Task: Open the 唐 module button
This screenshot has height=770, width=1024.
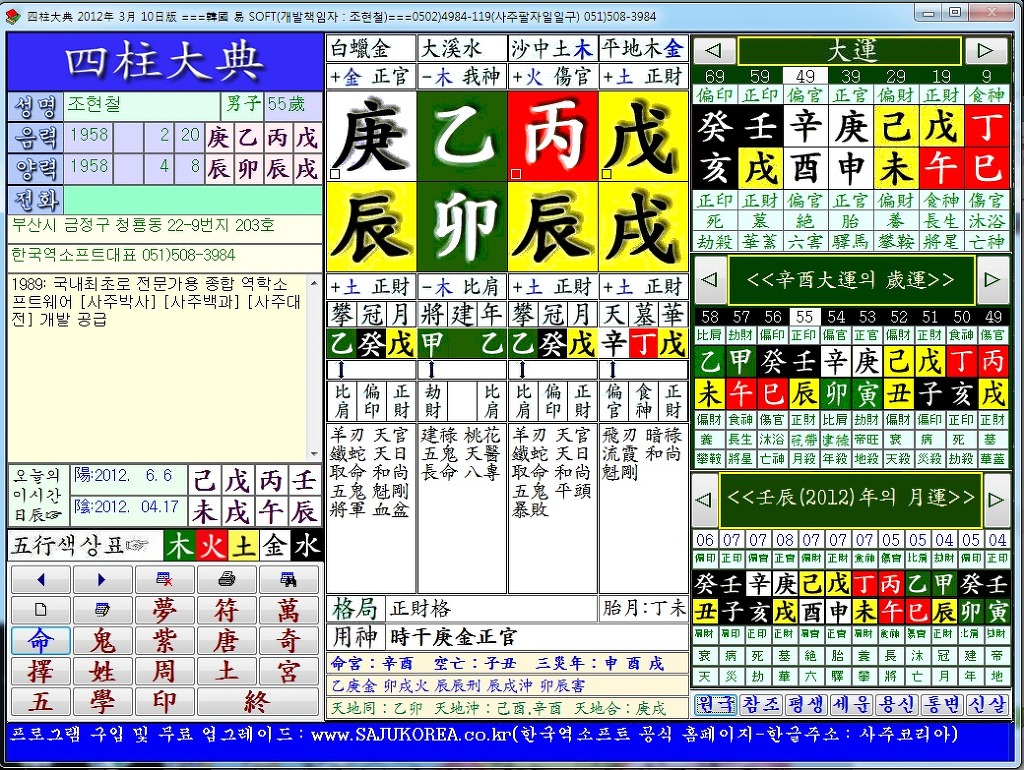Action: [x=227, y=641]
